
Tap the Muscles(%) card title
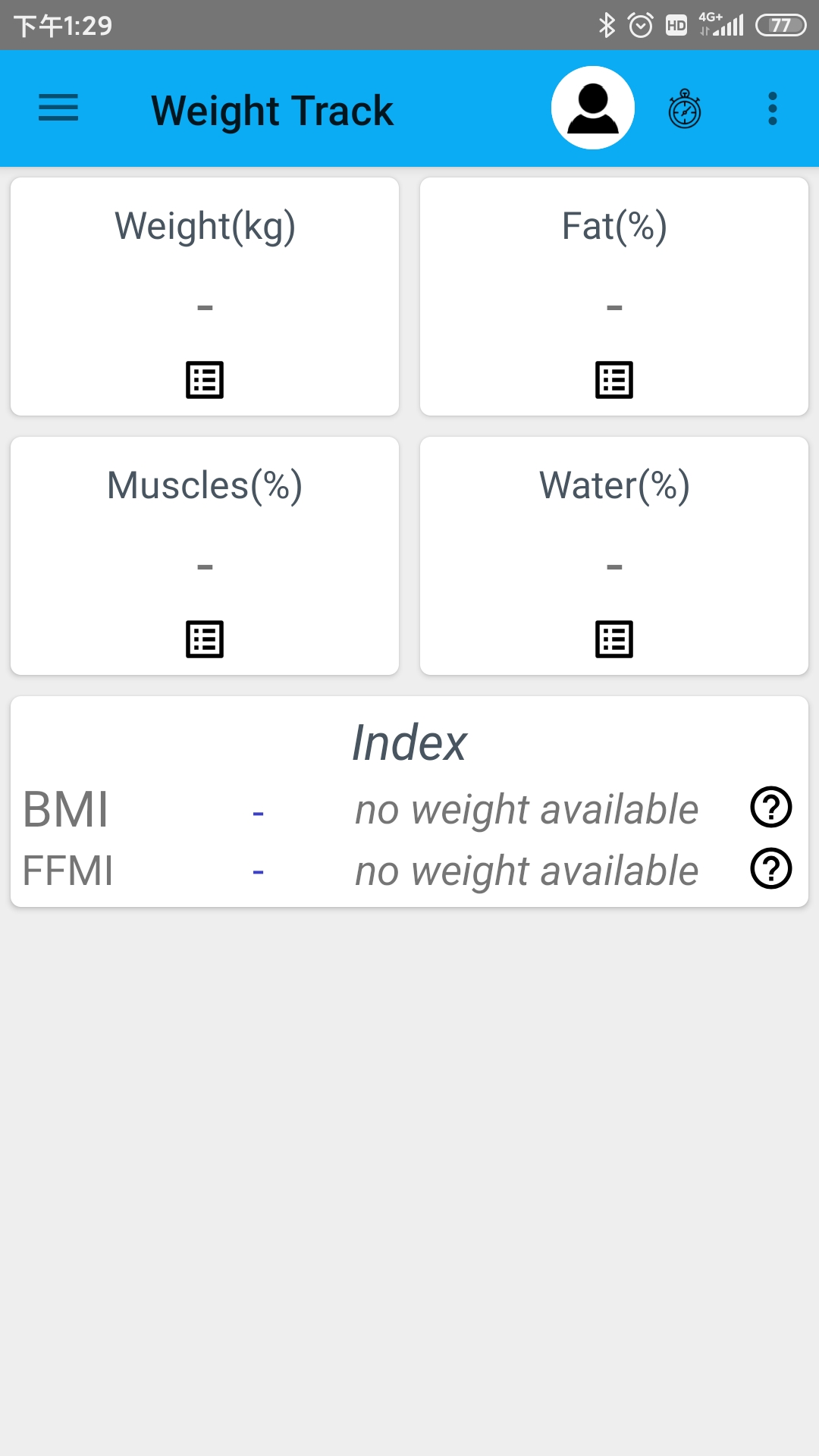(205, 486)
